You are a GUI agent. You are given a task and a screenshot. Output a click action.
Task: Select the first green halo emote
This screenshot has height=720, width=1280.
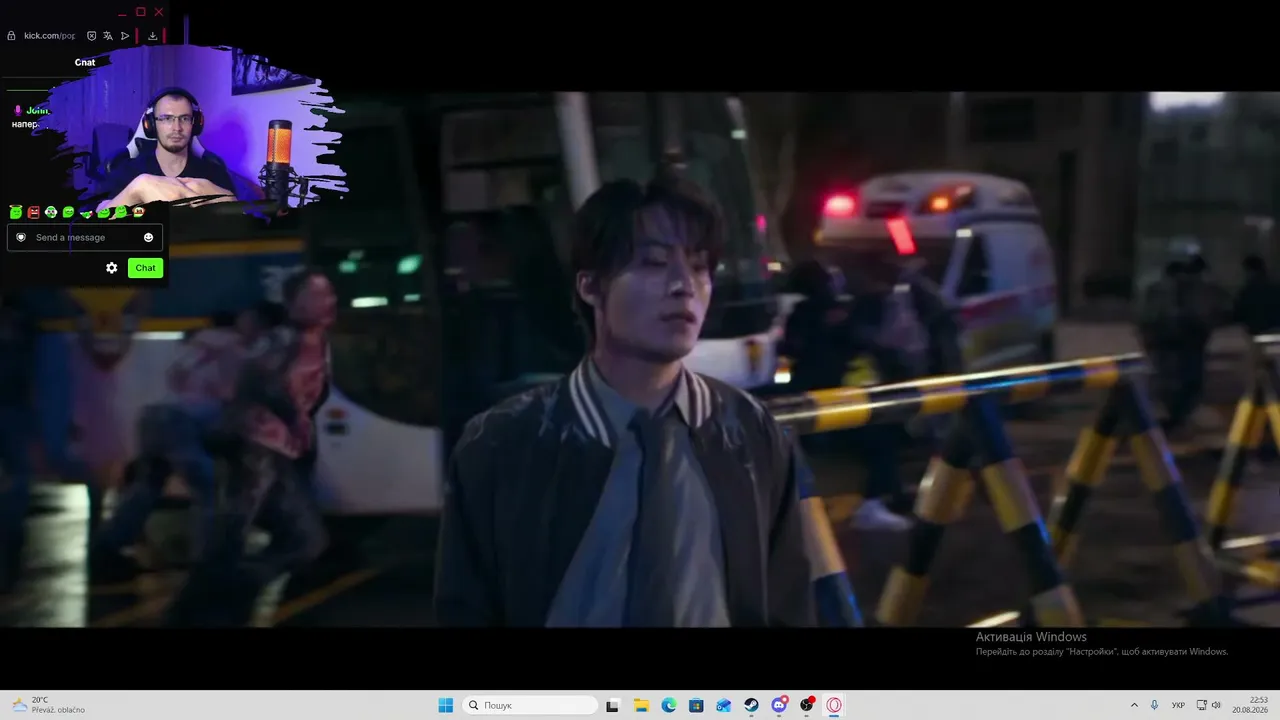16,212
